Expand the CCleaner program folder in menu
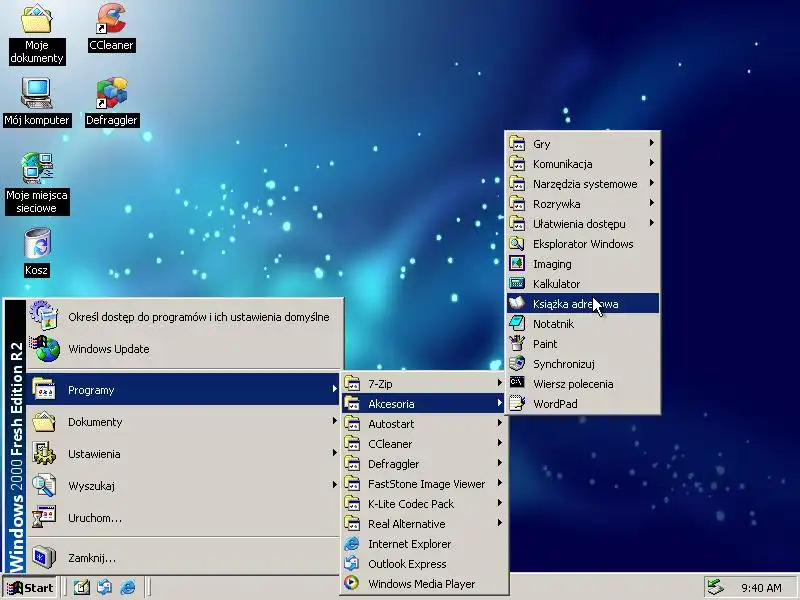The width and height of the screenshot is (800, 600). tap(424, 444)
